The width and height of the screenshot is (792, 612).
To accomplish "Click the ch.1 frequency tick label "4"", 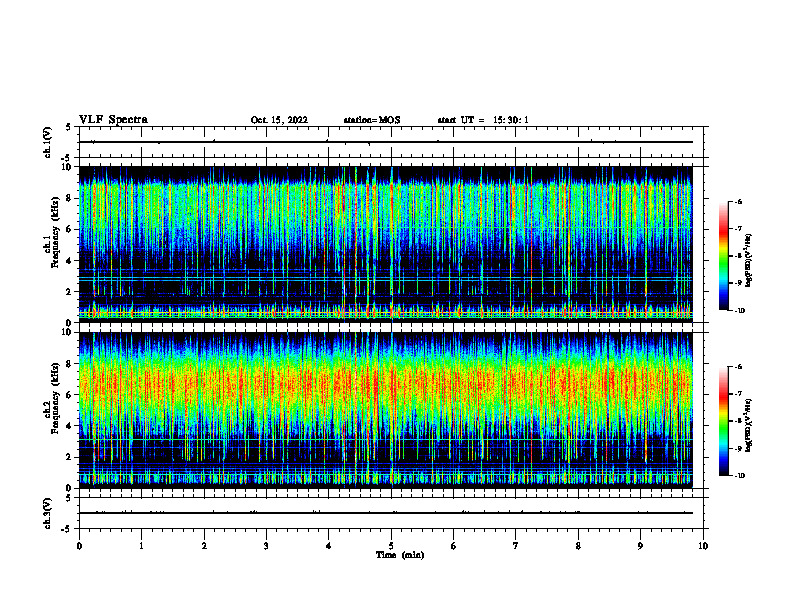I will pos(70,261).
